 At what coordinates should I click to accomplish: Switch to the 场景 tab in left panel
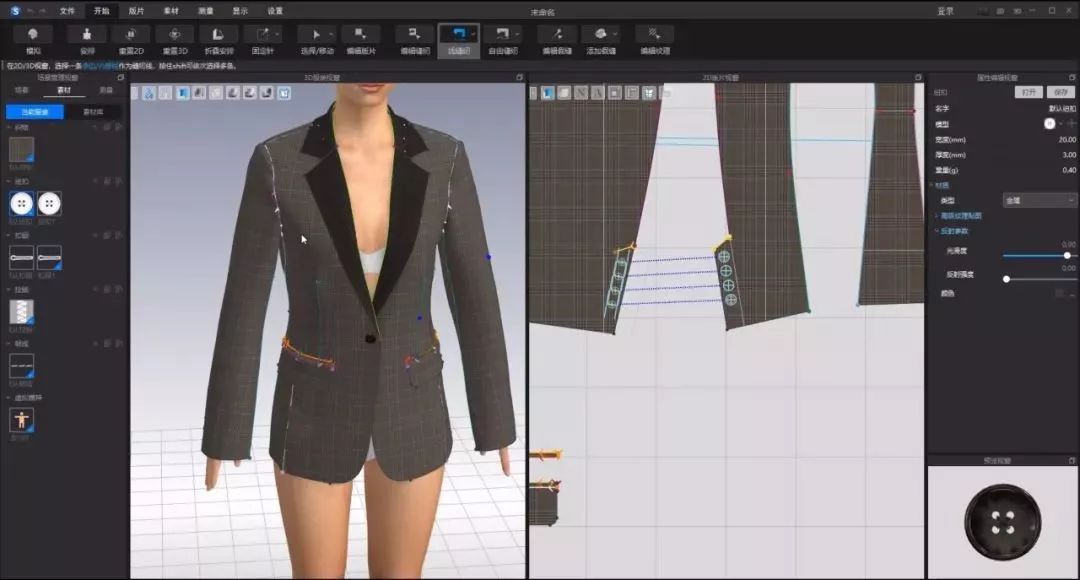tap(21, 90)
